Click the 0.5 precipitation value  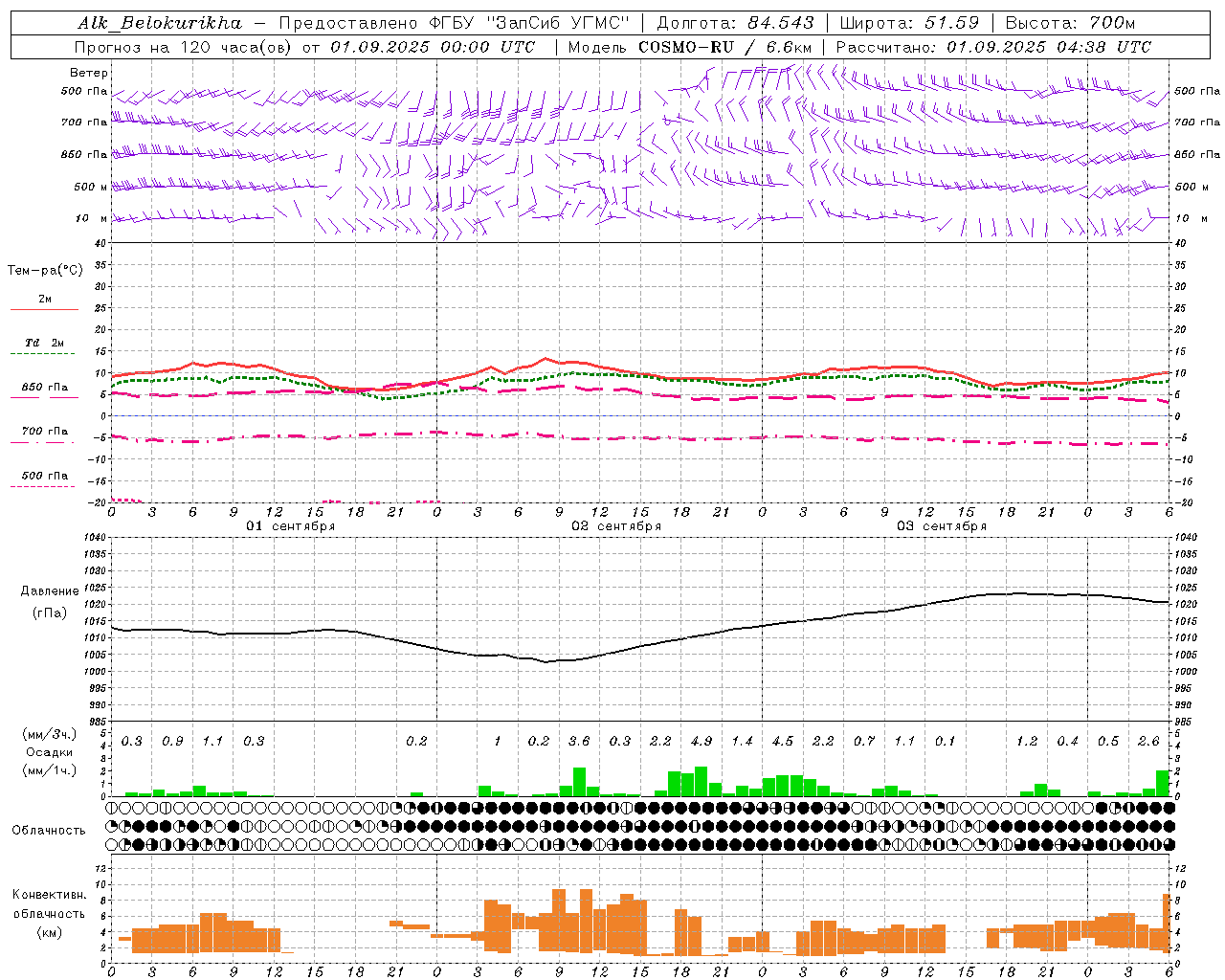[1108, 742]
